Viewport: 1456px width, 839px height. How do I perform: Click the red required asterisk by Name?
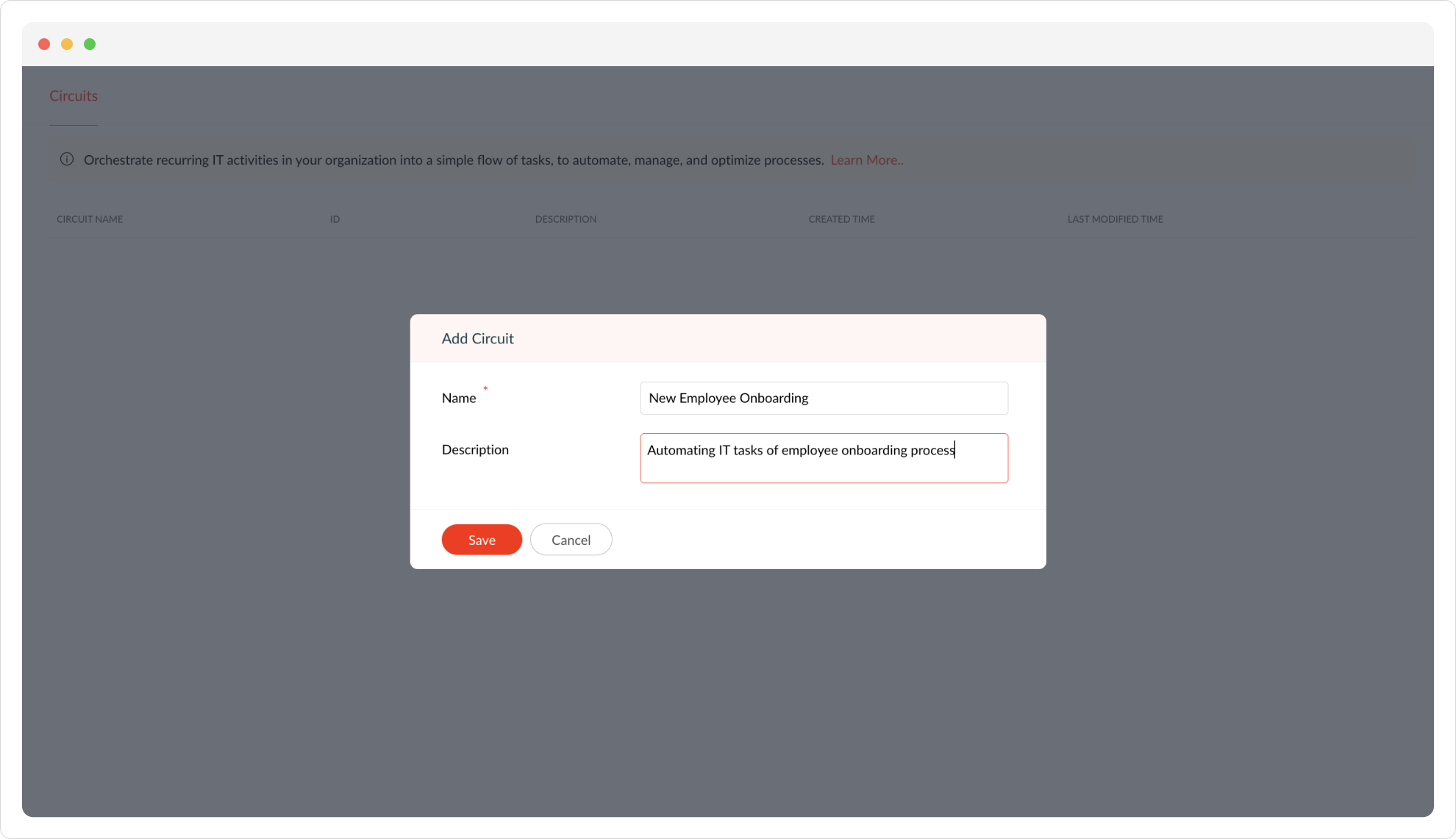click(485, 388)
